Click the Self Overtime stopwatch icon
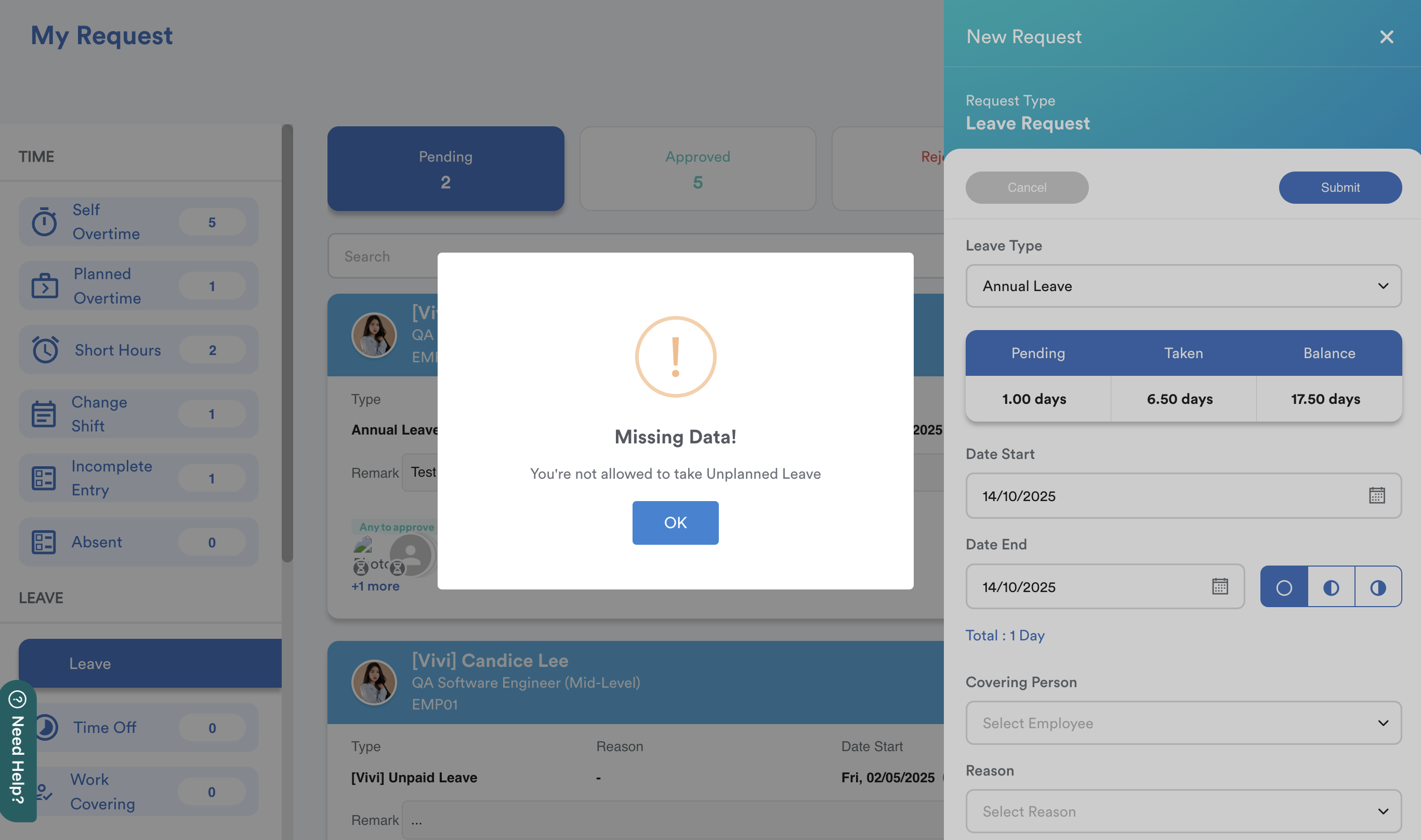Viewport: 1421px width, 840px height. (44, 222)
